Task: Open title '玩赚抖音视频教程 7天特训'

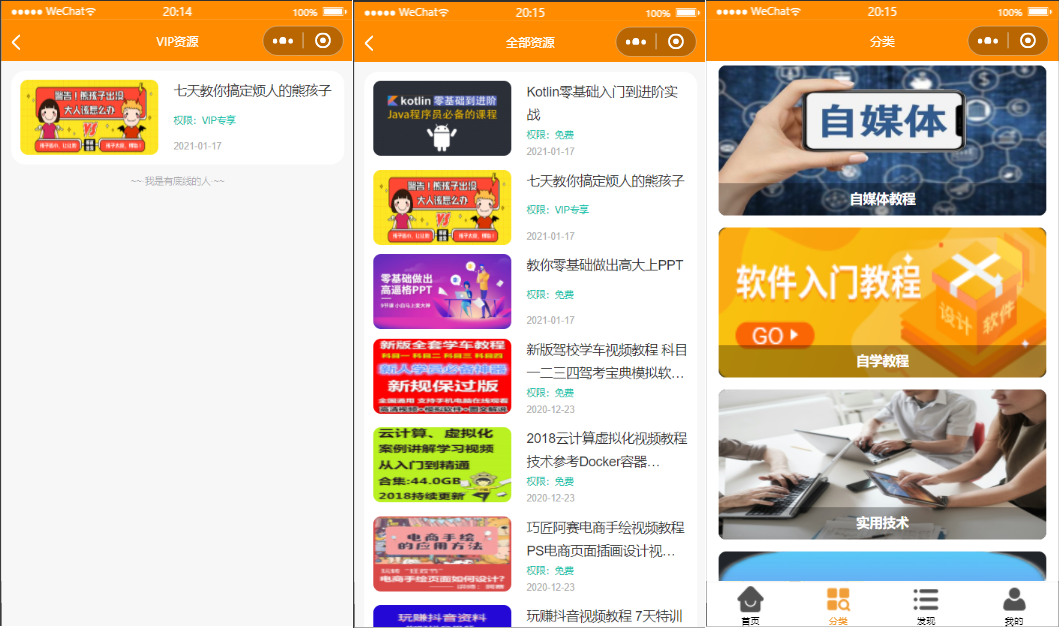Action: [x=604, y=616]
